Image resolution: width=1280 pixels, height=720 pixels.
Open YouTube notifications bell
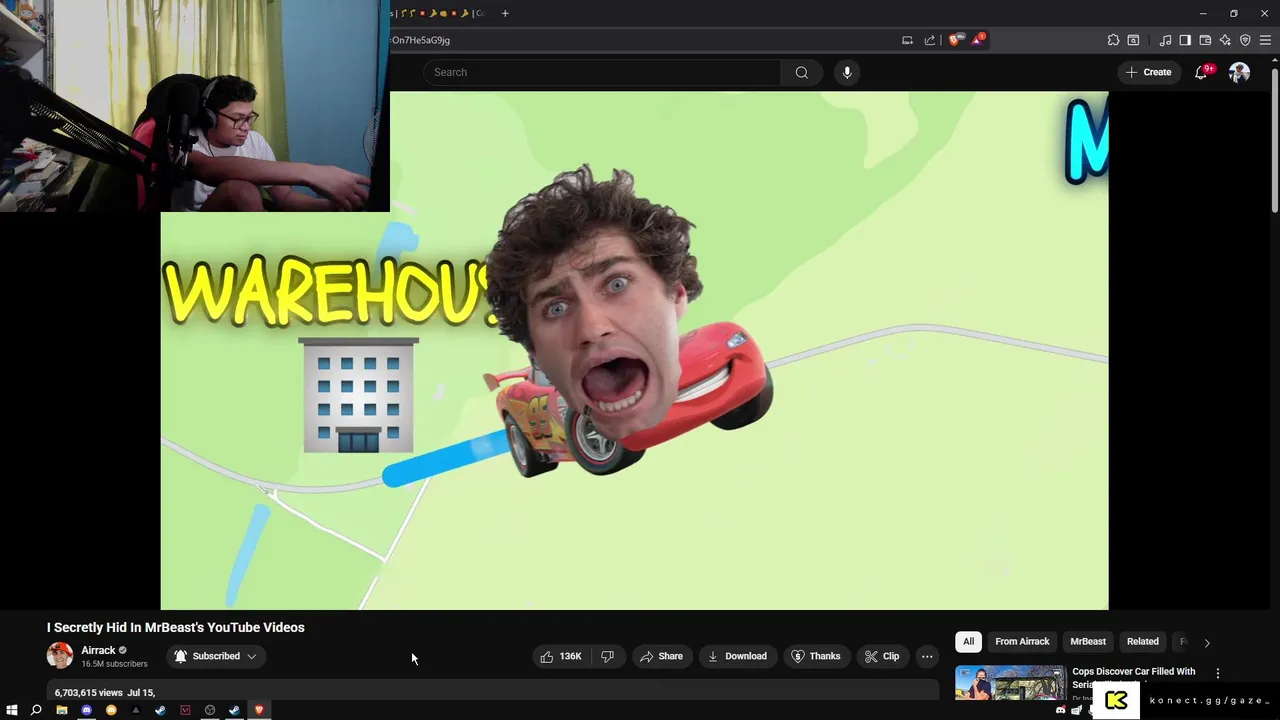pos(1202,72)
